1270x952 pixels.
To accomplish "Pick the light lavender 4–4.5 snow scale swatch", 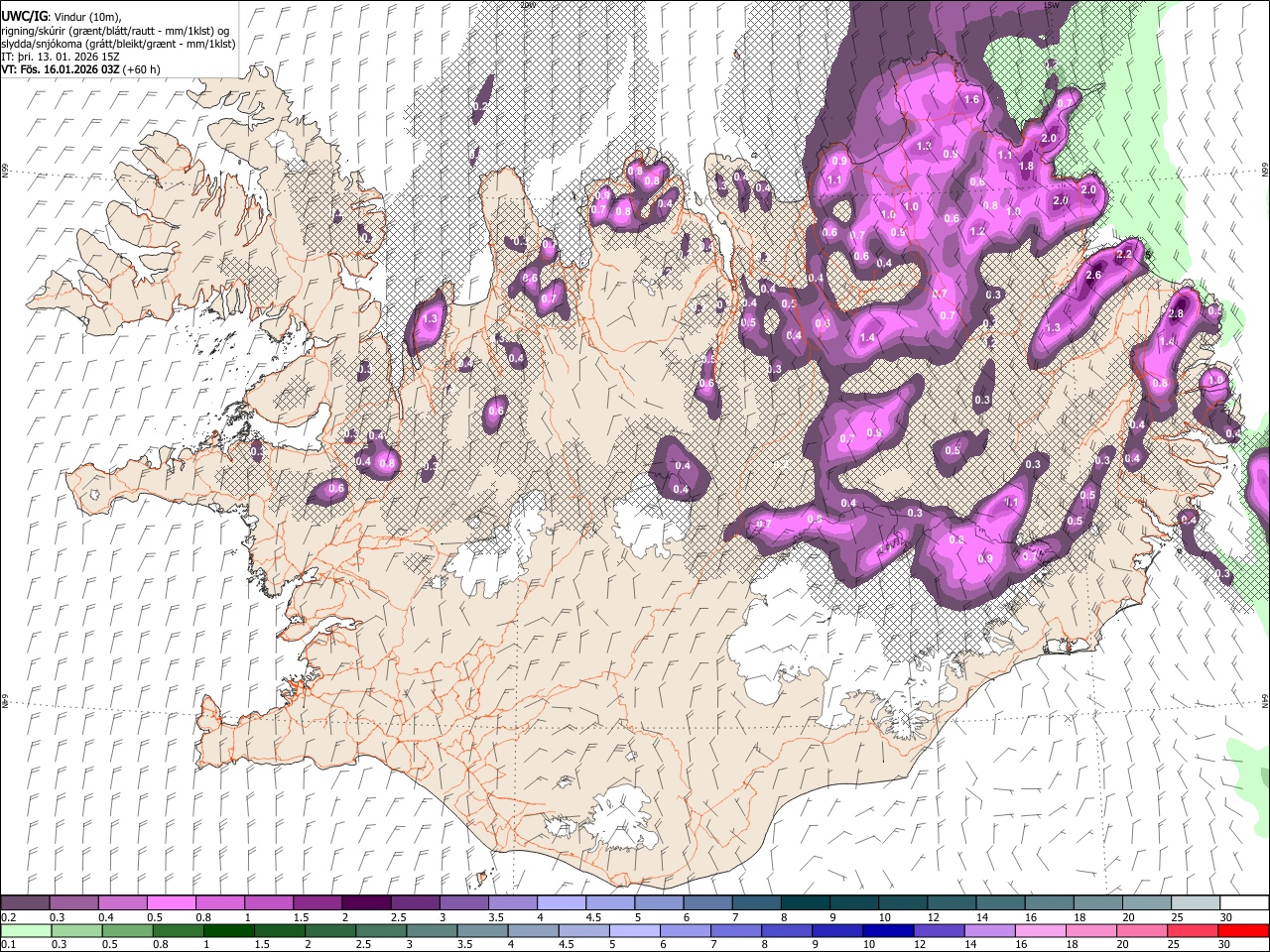I will click(561, 902).
